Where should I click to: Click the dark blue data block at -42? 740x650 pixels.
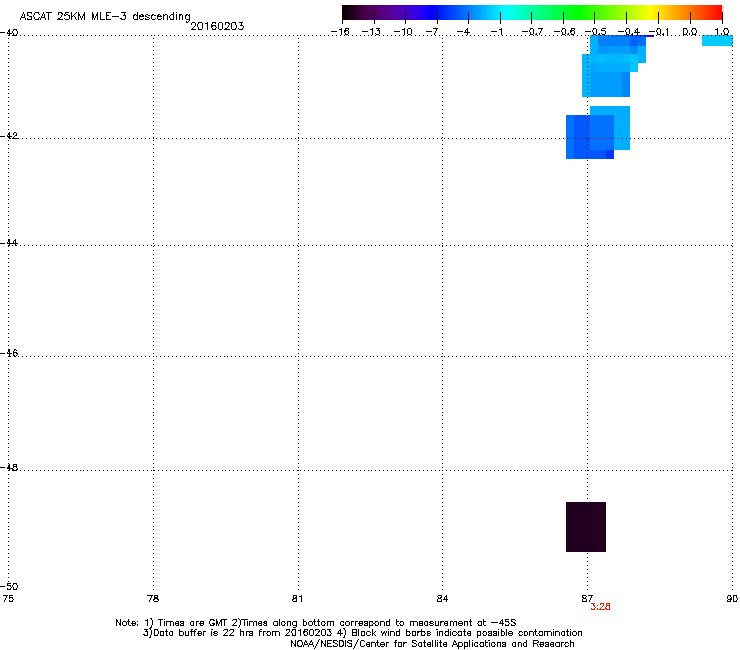[x=590, y=137]
